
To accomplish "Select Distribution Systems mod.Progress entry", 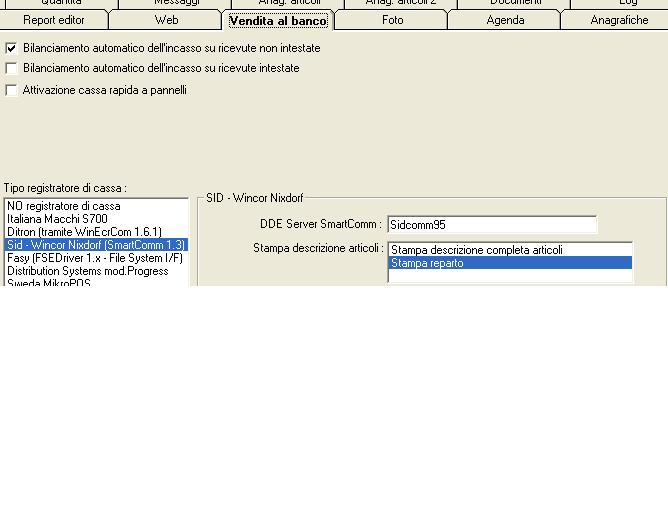I will (96, 271).
